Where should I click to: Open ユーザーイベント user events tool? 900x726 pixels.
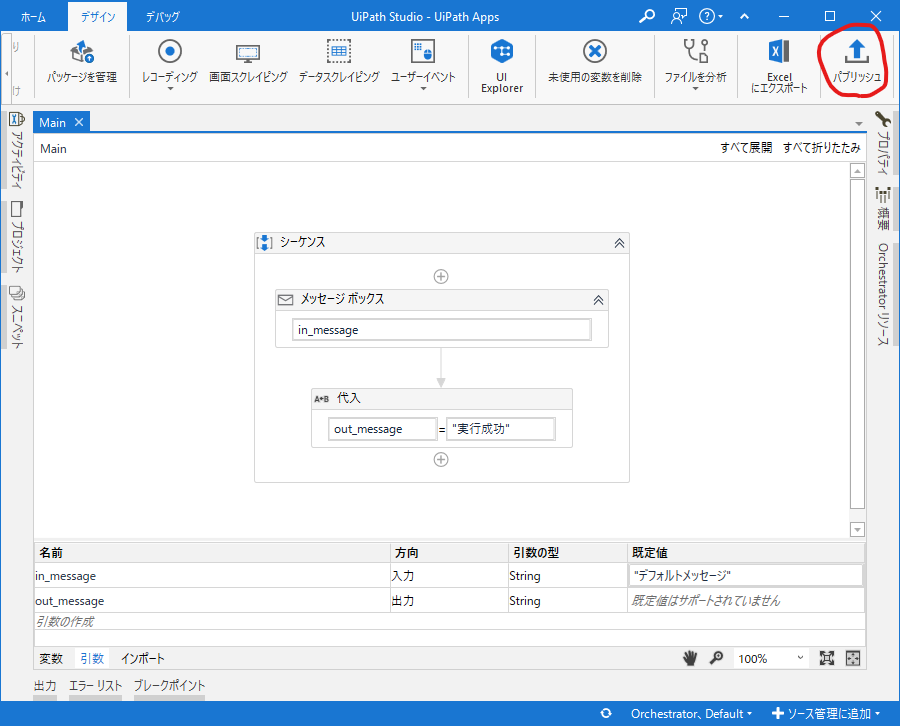point(423,61)
